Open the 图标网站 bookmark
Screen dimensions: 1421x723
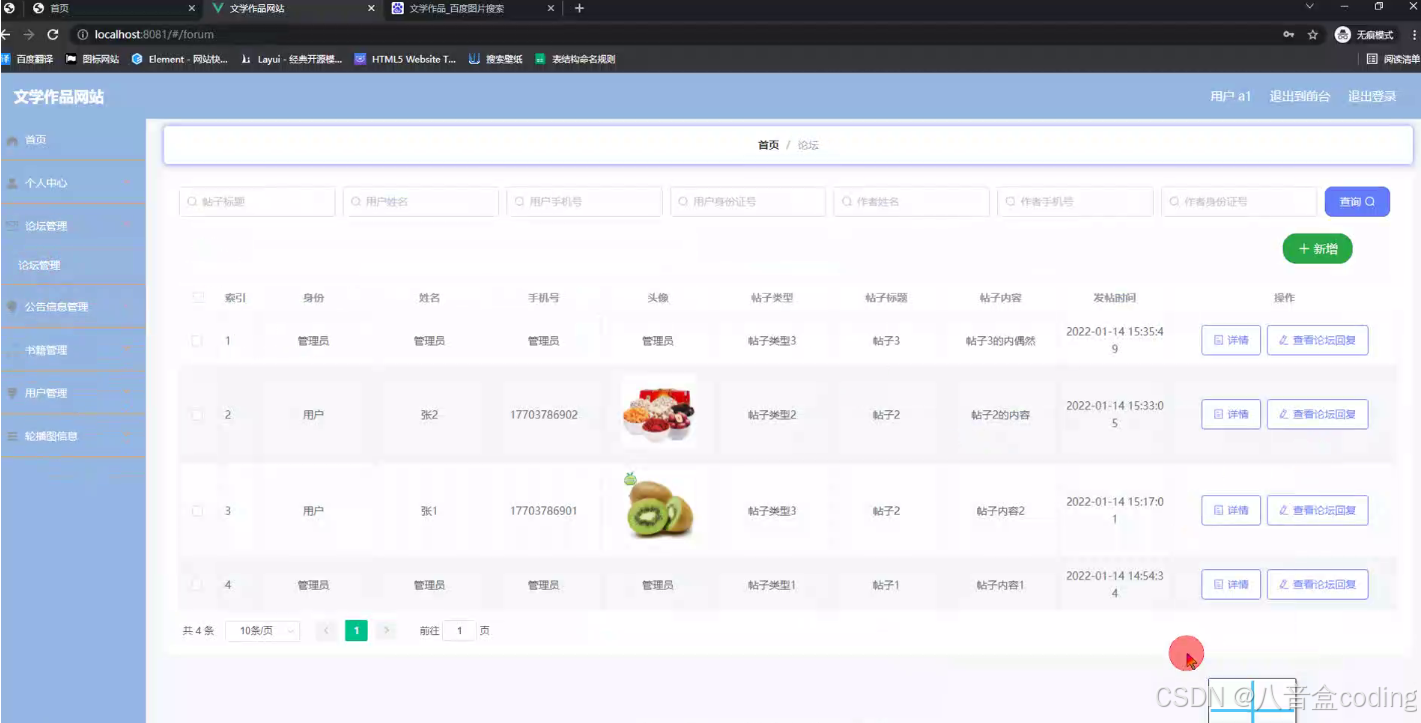click(92, 59)
